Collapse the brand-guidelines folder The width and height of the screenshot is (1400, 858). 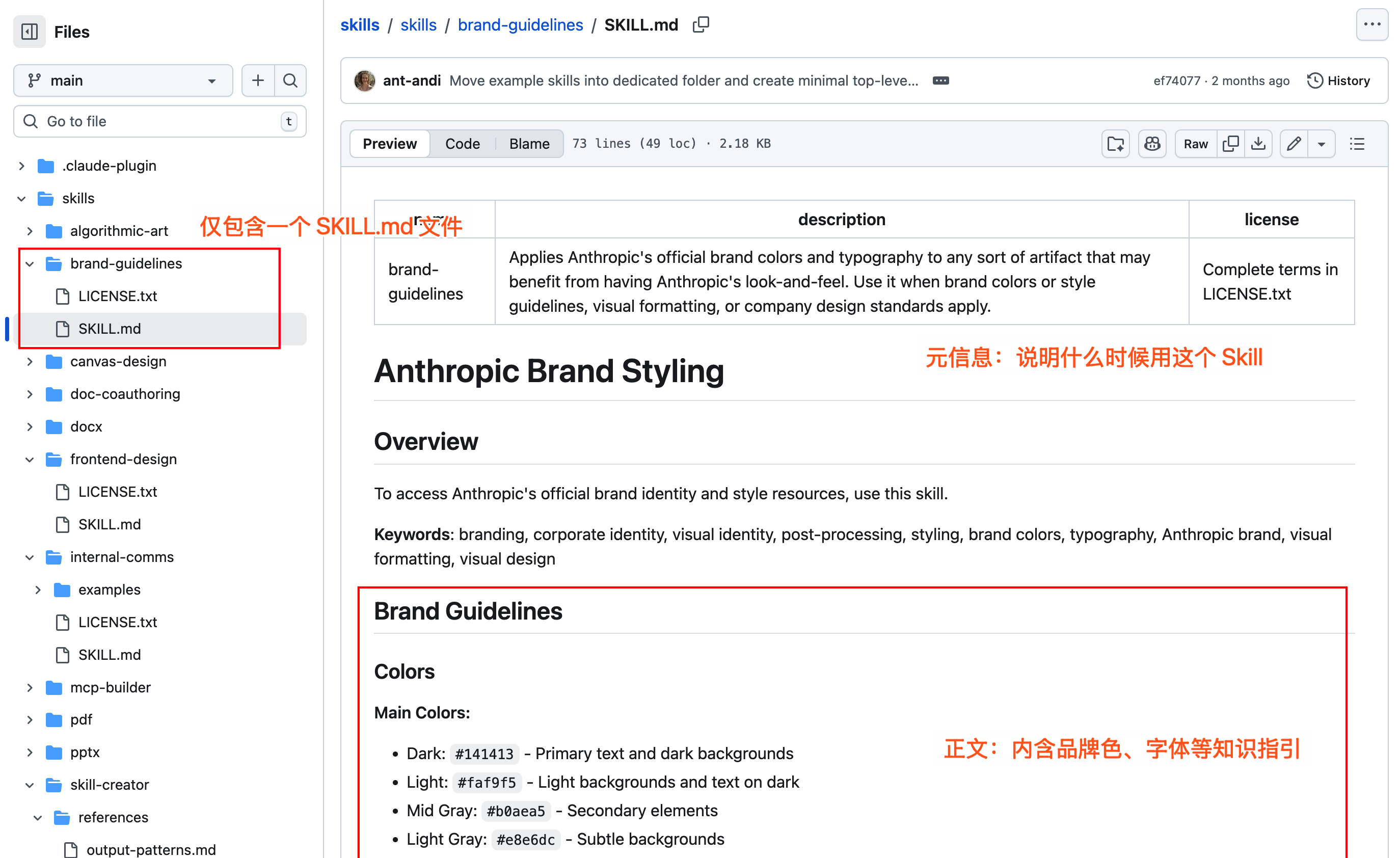tap(29, 263)
